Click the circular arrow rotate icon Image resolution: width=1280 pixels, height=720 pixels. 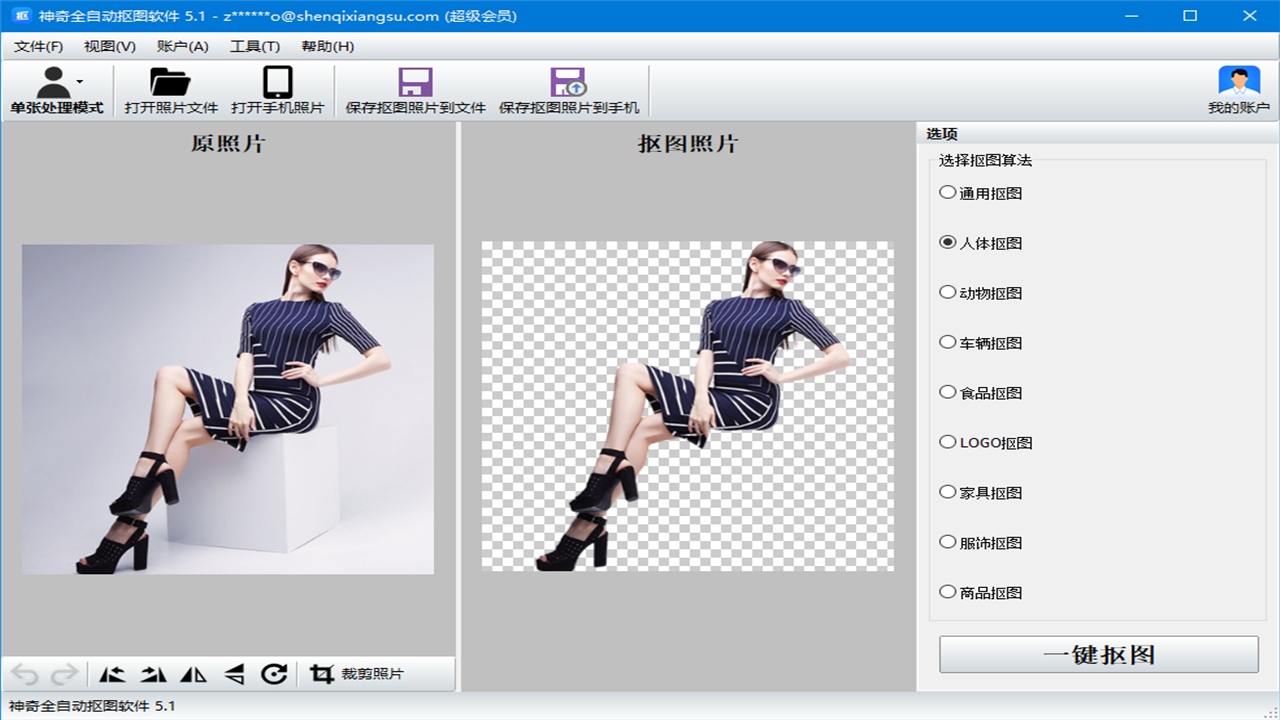tap(274, 674)
